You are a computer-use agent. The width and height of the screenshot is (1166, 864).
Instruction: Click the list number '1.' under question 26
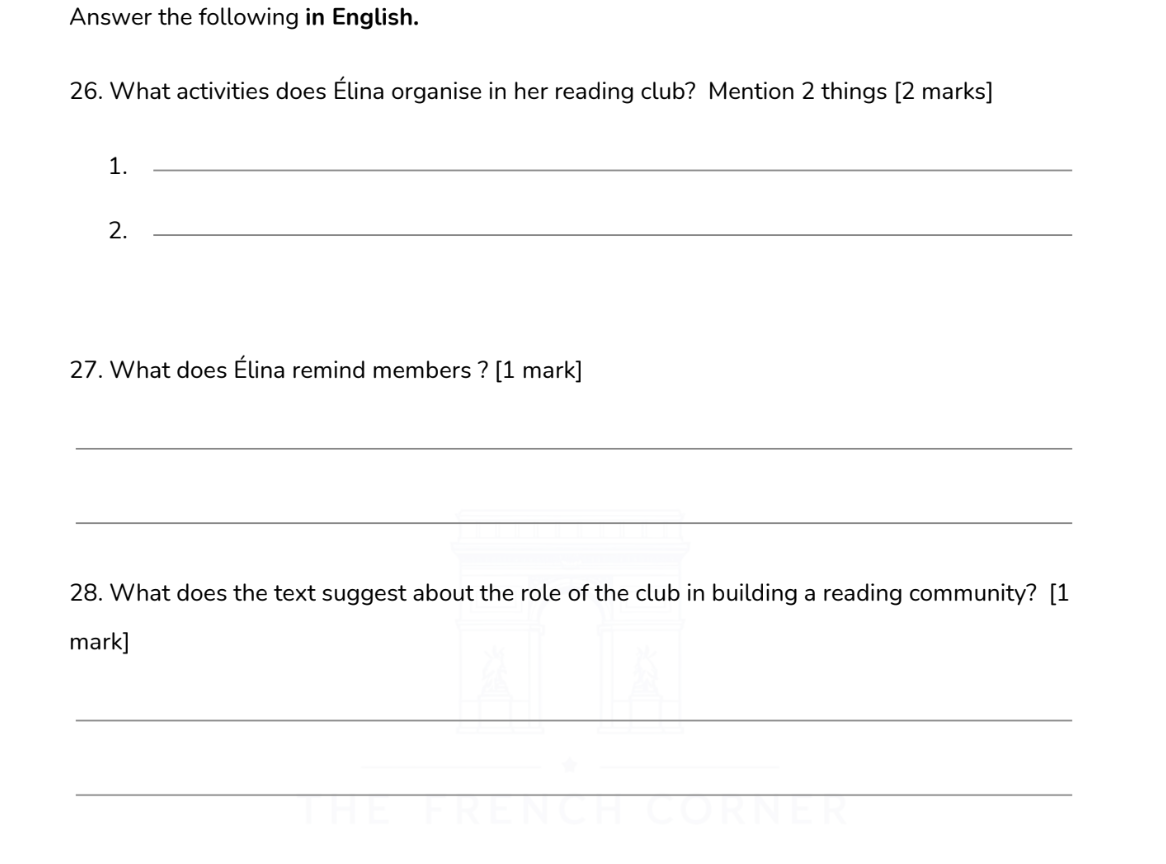click(118, 167)
